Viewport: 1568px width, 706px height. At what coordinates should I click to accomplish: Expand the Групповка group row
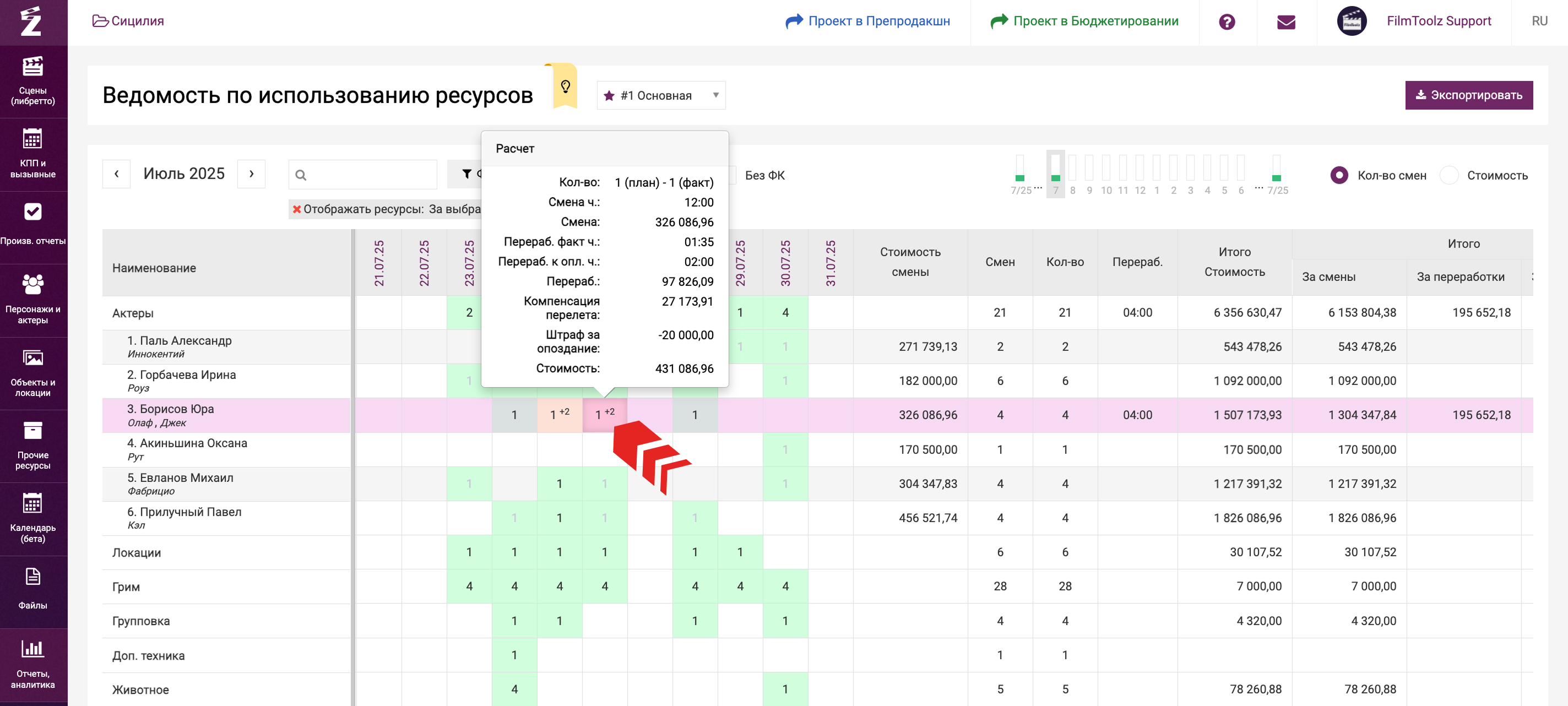[140, 621]
